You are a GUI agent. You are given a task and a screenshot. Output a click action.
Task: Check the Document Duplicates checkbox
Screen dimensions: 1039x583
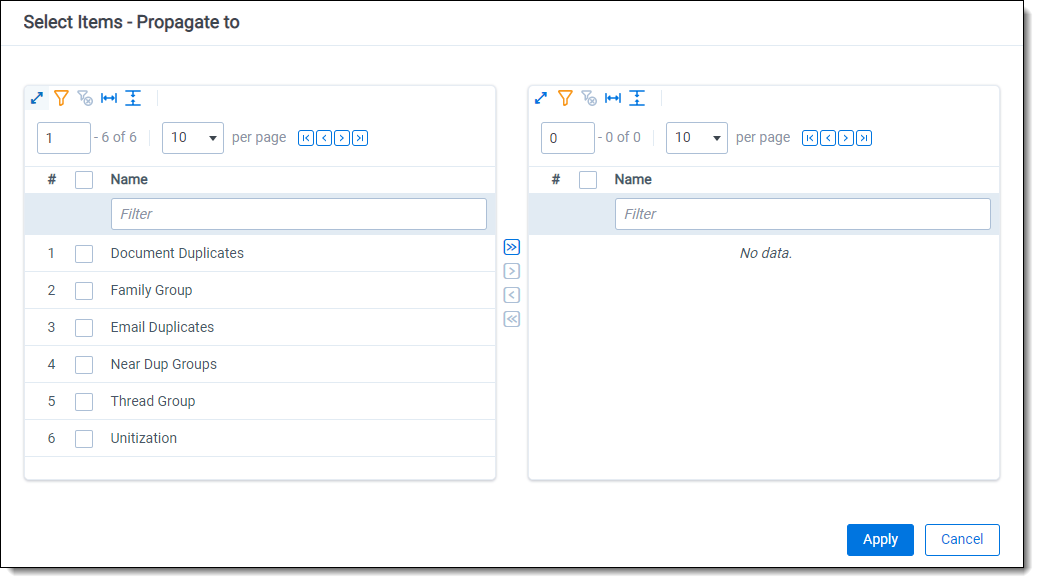[x=84, y=254]
